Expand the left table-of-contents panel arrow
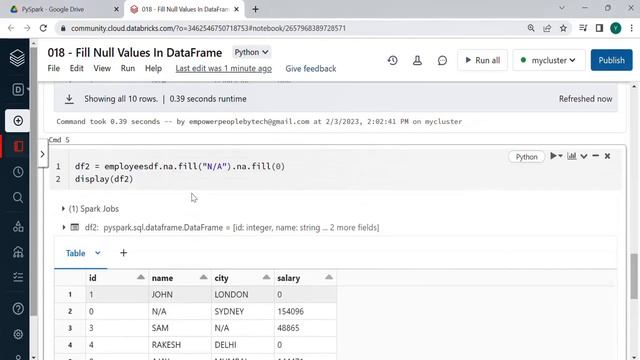This screenshot has width=640, height=360. pyautogui.click(x=42, y=154)
